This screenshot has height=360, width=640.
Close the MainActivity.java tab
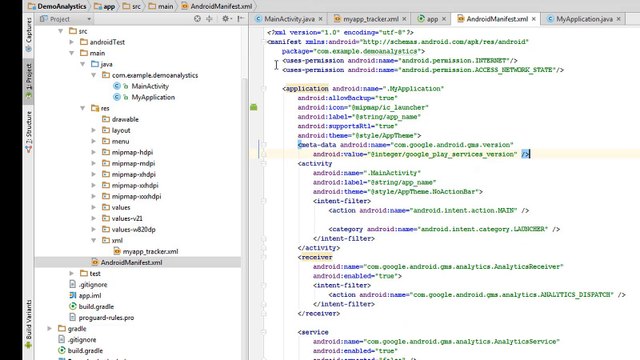click(x=320, y=19)
